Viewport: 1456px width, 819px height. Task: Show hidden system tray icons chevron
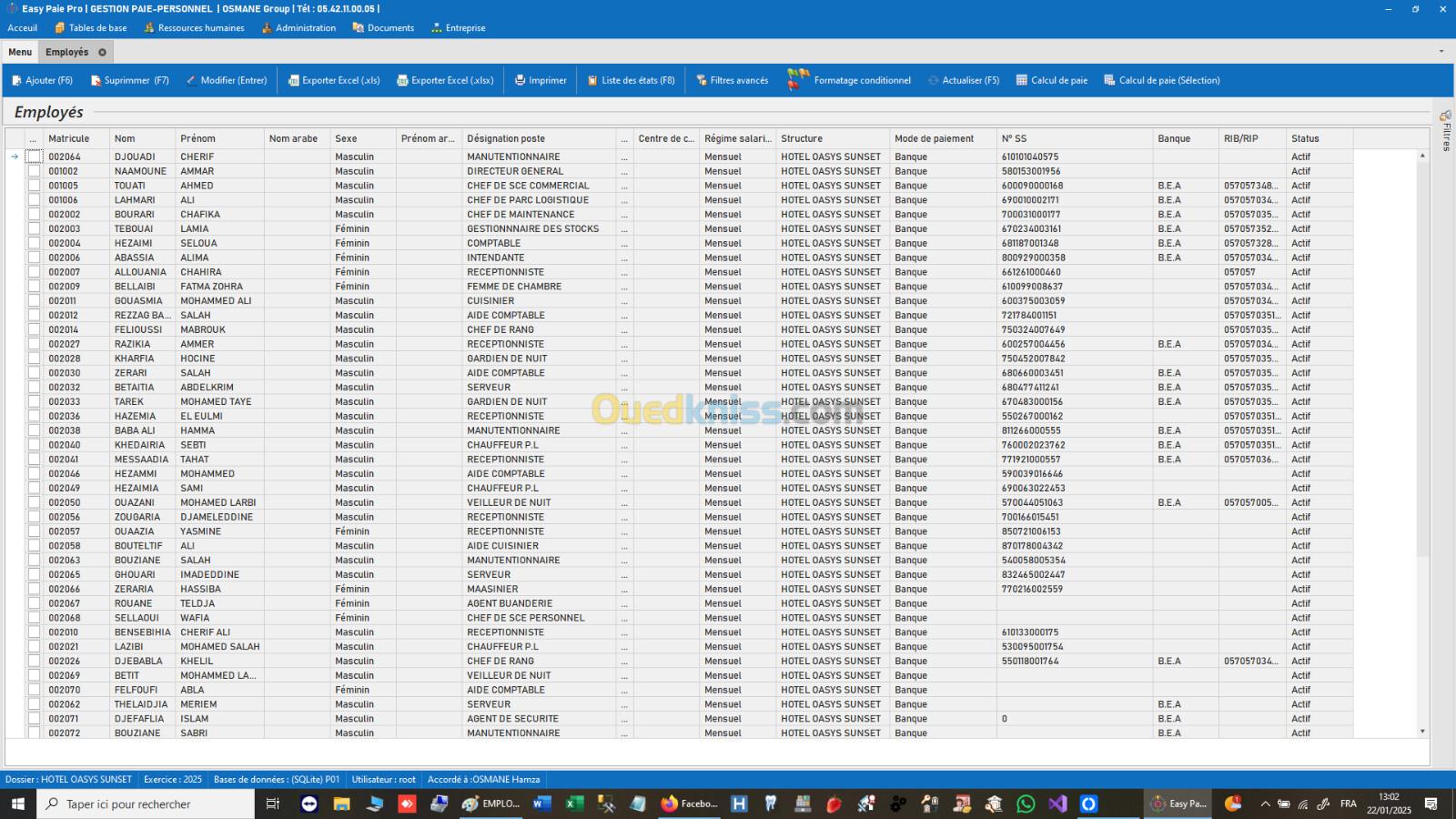[1265, 804]
